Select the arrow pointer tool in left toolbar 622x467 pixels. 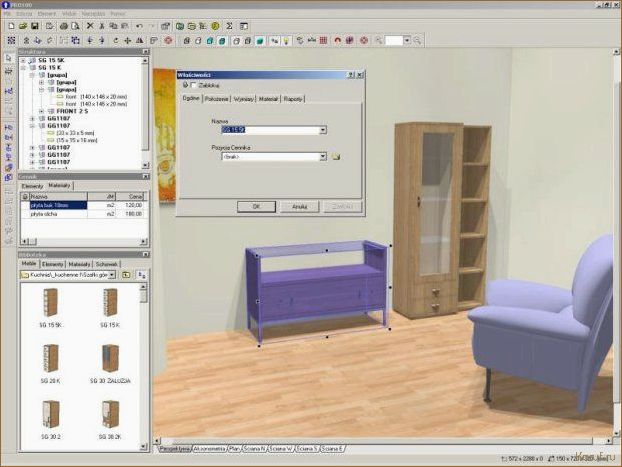point(9,59)
